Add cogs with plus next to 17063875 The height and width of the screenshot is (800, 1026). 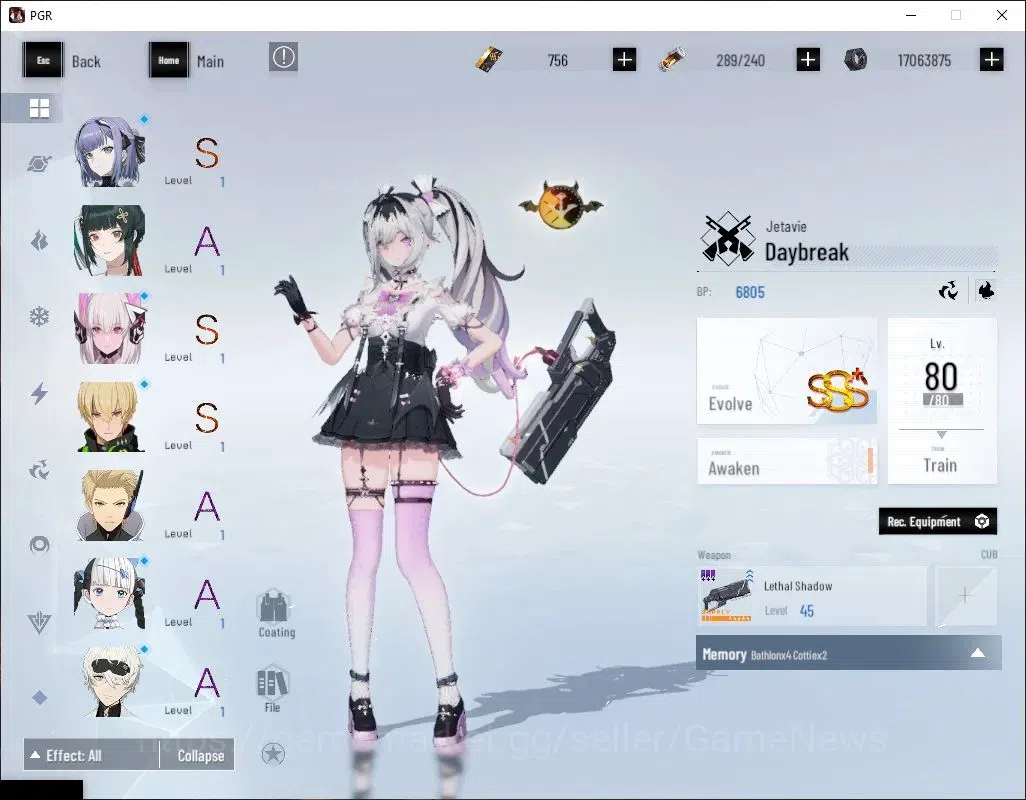click(x=992, y=60)
